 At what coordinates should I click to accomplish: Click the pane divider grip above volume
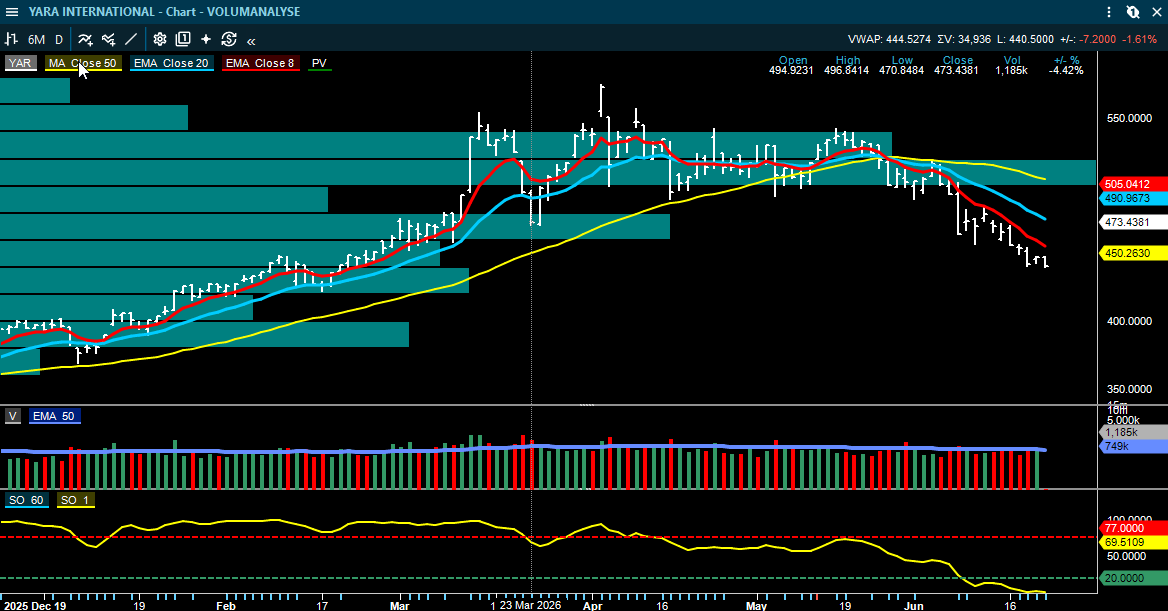click(587, 405)
